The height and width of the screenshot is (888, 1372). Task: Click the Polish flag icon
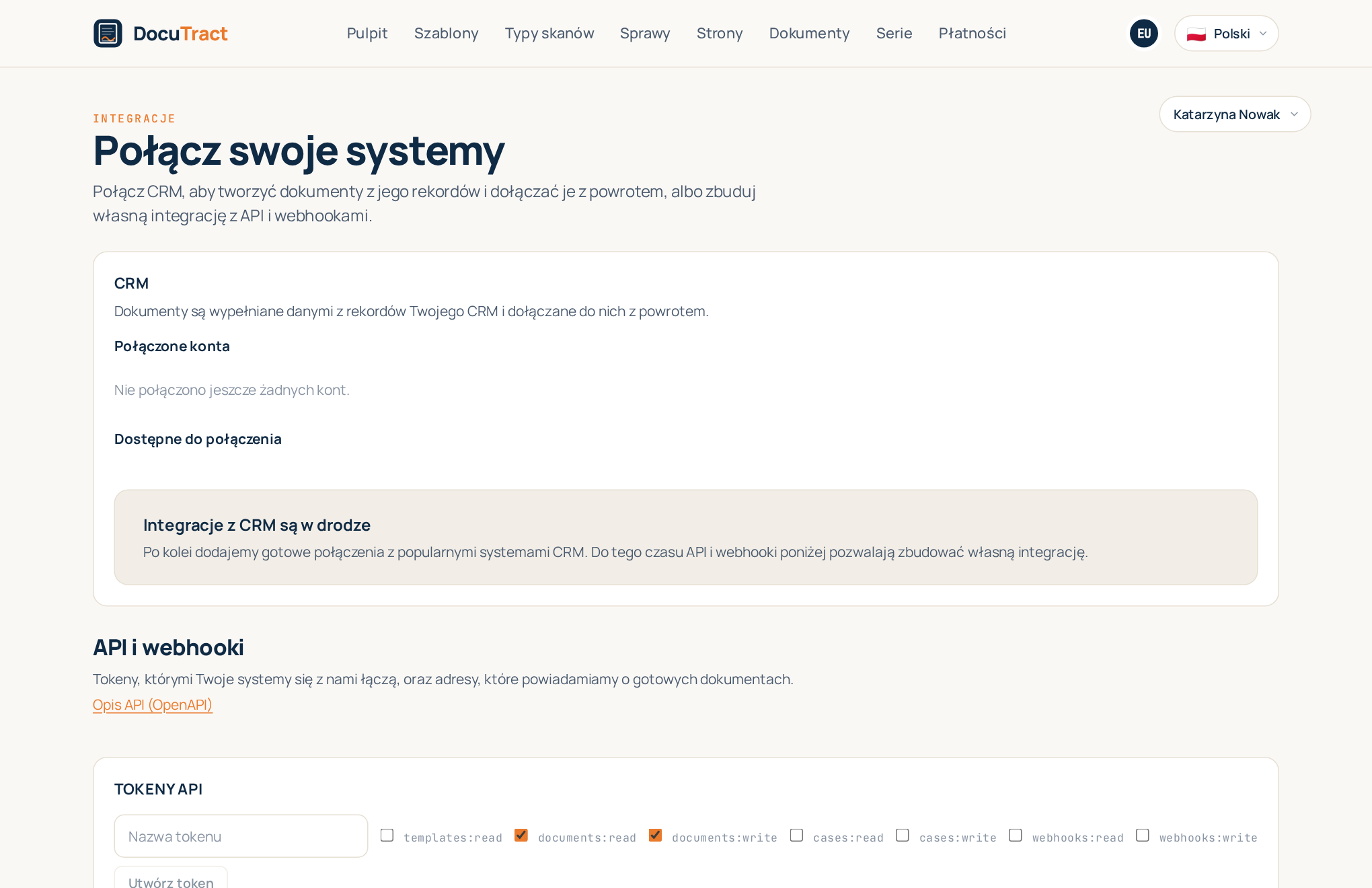tap(1196, 34)
